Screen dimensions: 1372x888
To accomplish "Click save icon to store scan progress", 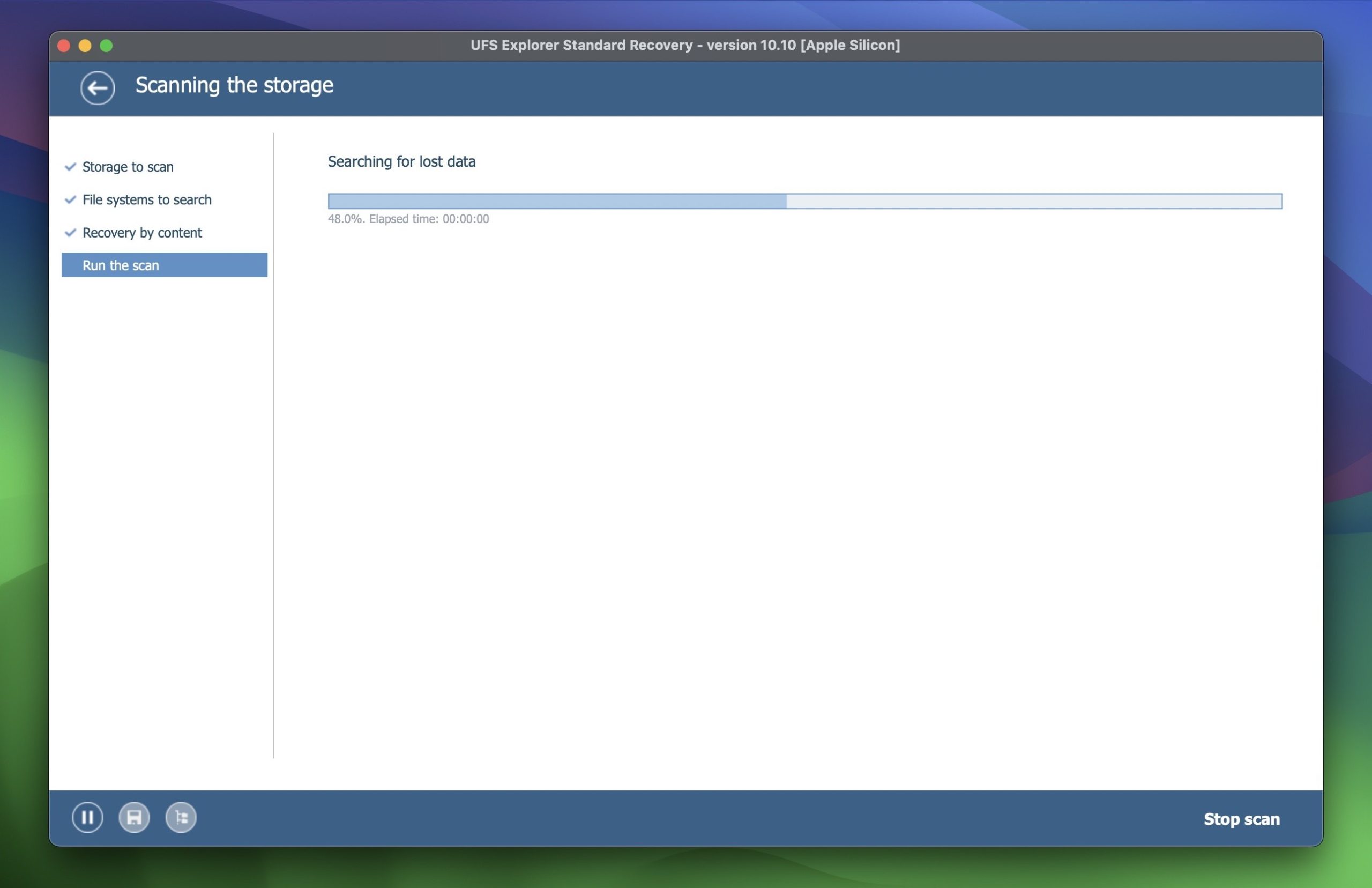I will tap(135, 818).
